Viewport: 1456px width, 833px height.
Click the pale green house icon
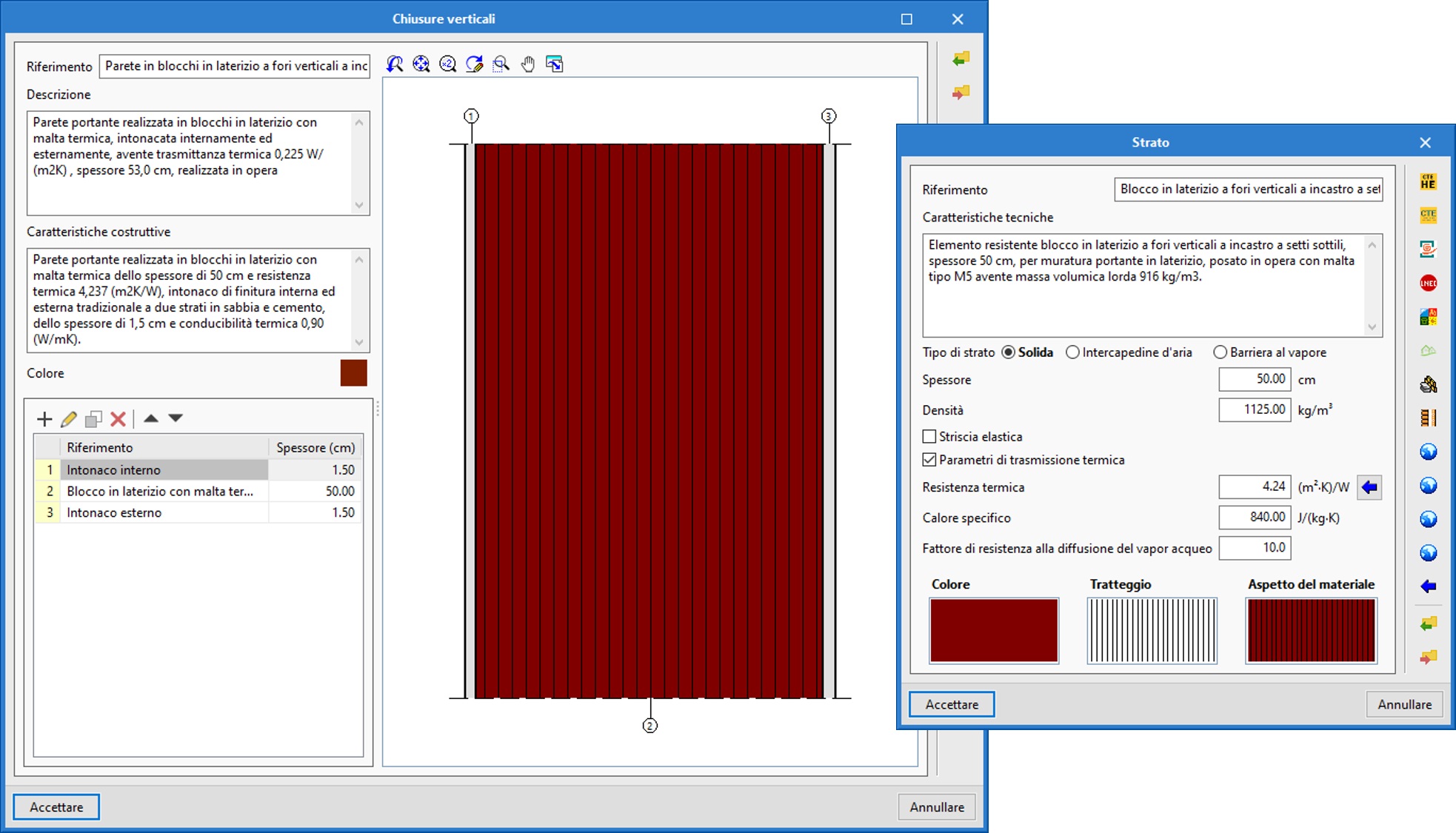[1429, 350]
